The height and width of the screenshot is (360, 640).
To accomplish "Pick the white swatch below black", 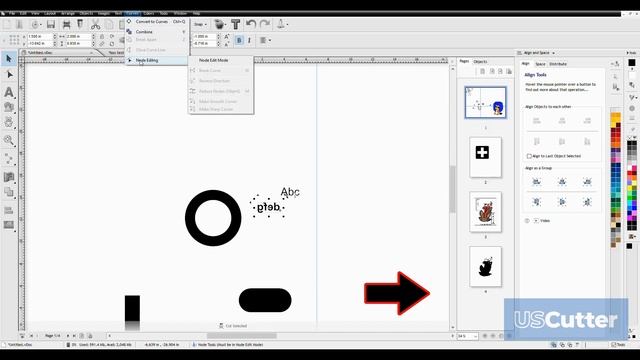I will pyautogui.click(x=632, y=75).
